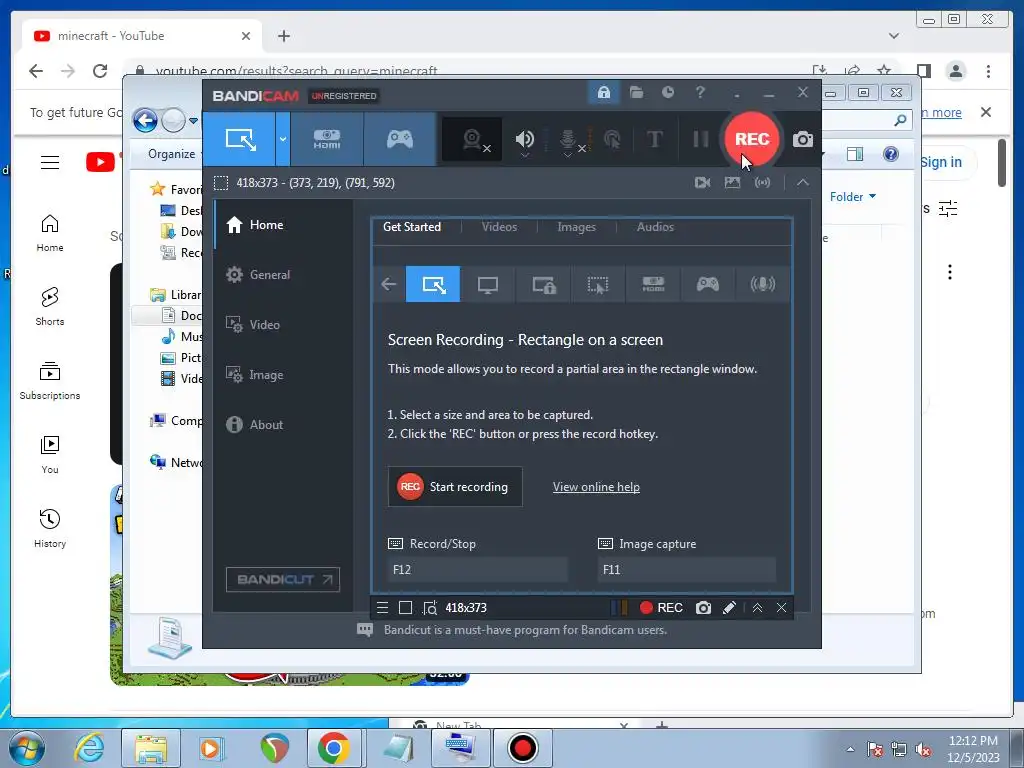Switch to Videos tab
1024x768 pixels.
pos(499,227)
